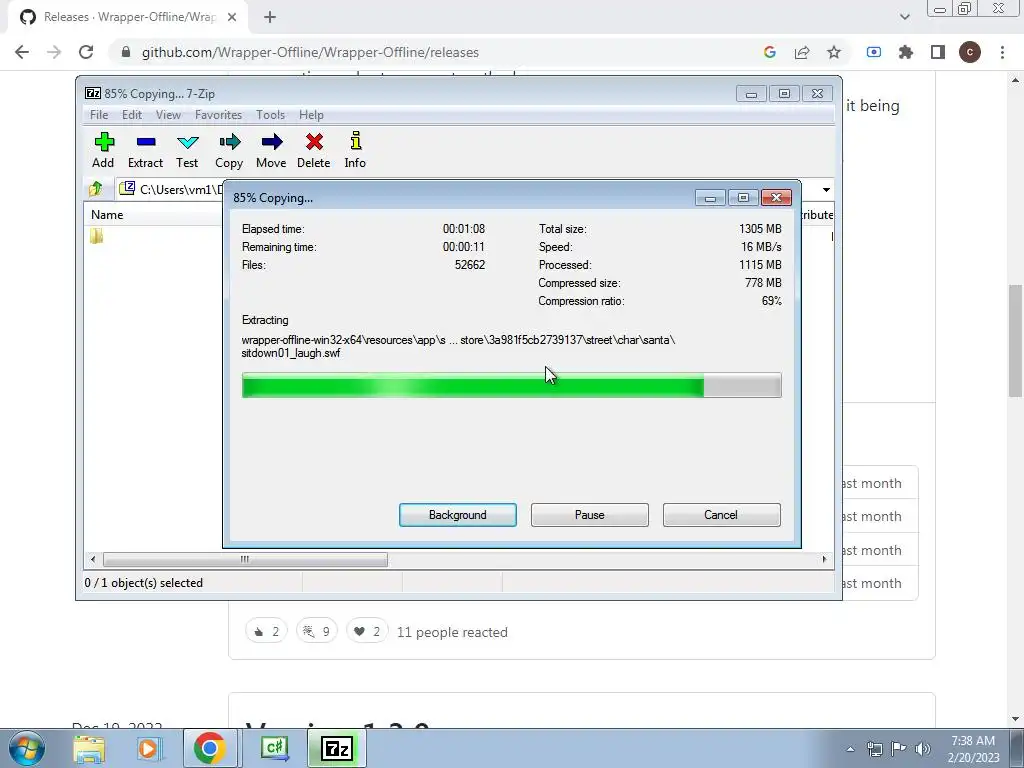Bookmark this page with star icon
Screen dimensions: 1024x768
pyautogui.click(x=834, y=52)
